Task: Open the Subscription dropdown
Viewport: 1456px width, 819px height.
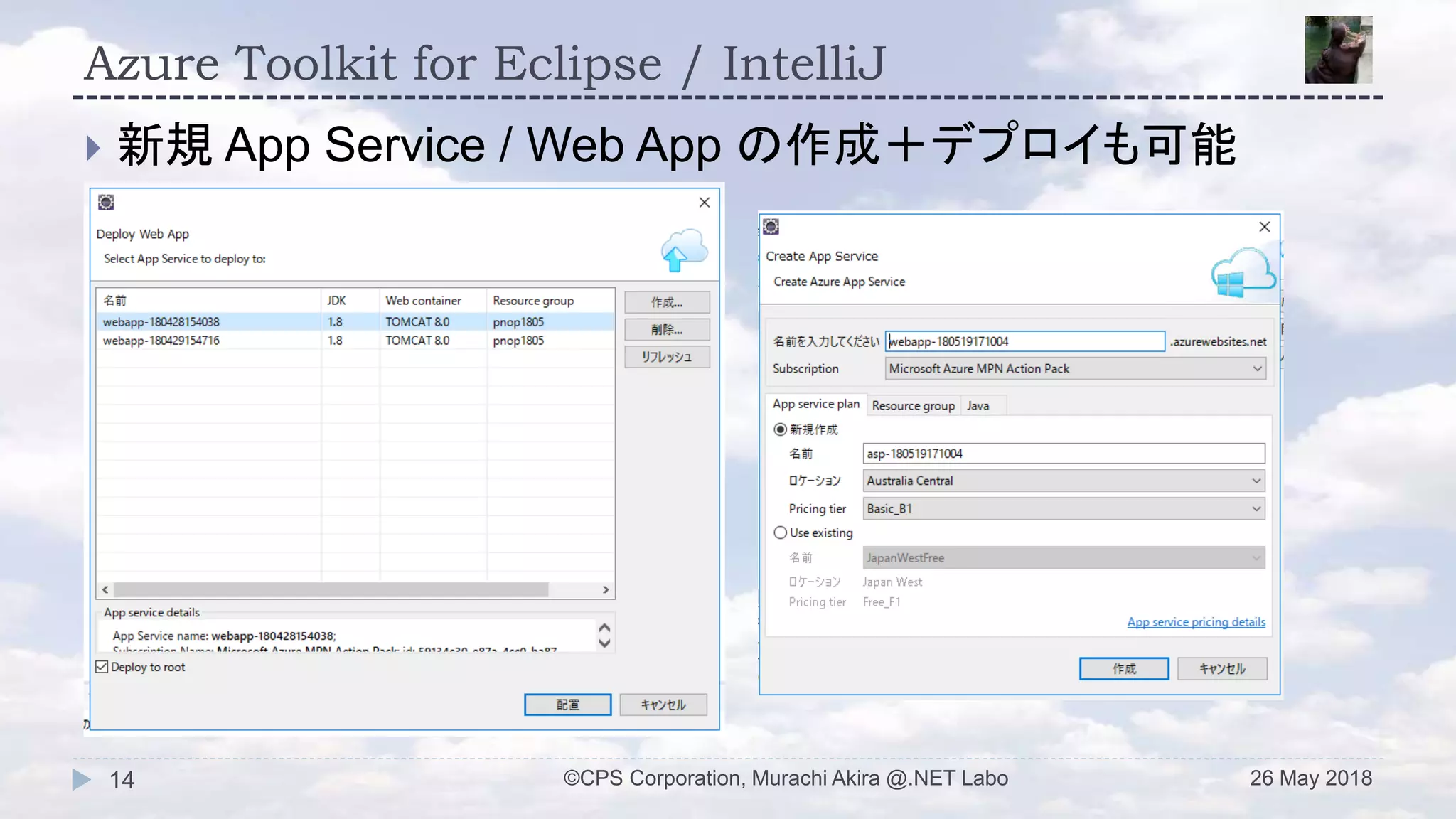Action: [x=1076, y=368]
